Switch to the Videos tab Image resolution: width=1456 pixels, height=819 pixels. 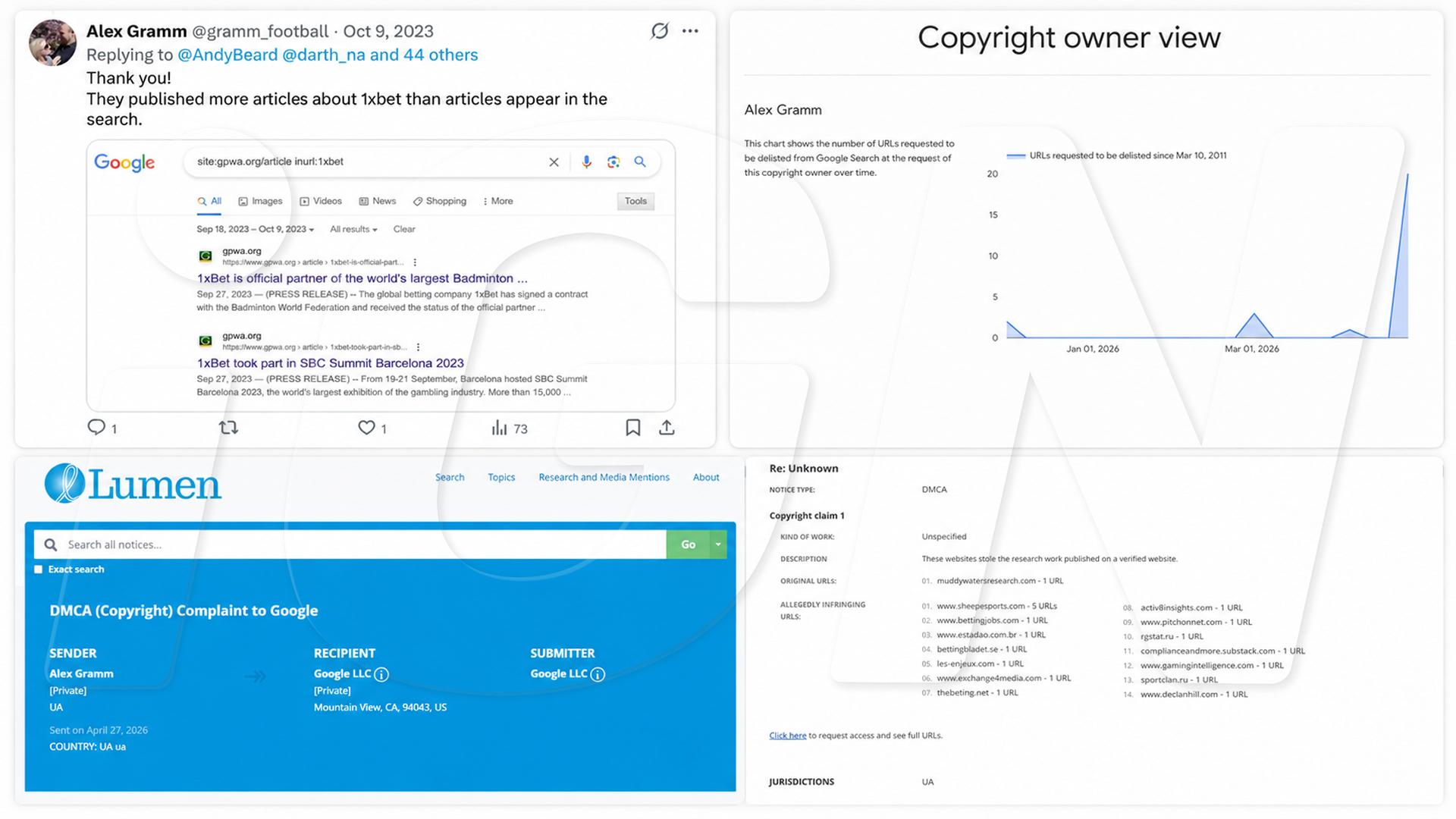[x=321, y=201]
